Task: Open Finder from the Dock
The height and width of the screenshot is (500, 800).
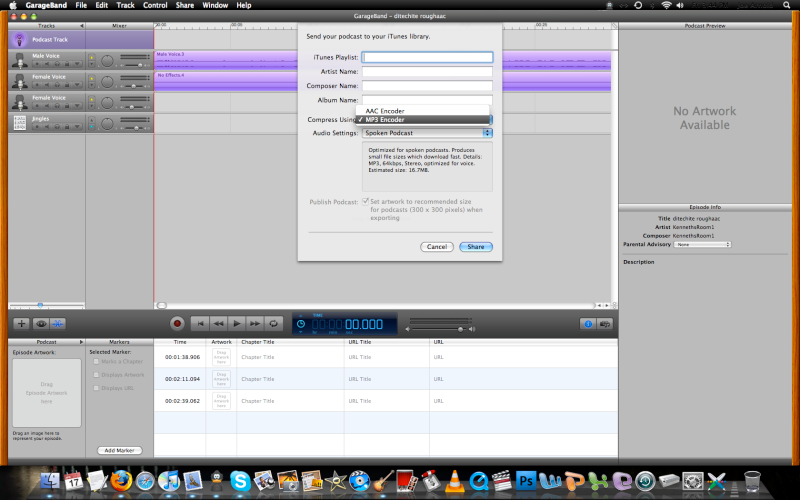Action: tap(50, 481)
